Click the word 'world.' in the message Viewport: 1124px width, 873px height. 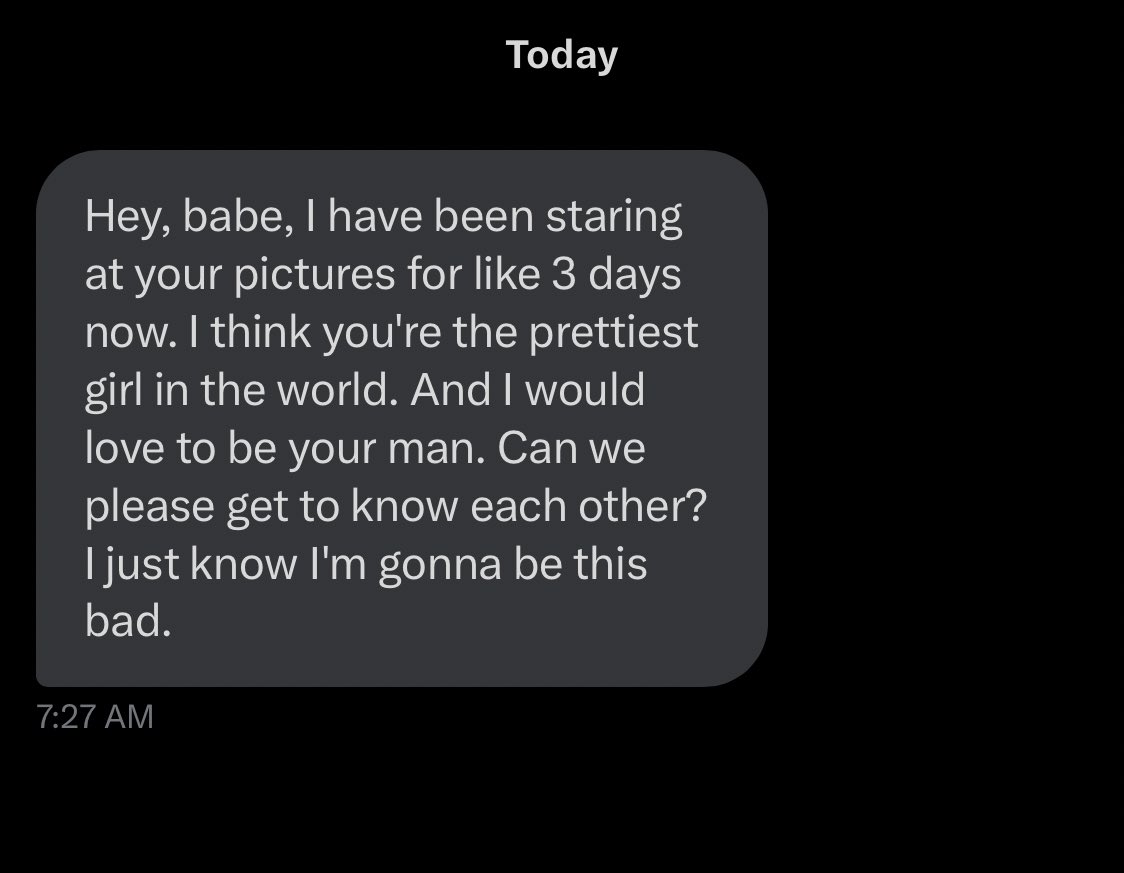pyautogui.click(x=337, y=391)
